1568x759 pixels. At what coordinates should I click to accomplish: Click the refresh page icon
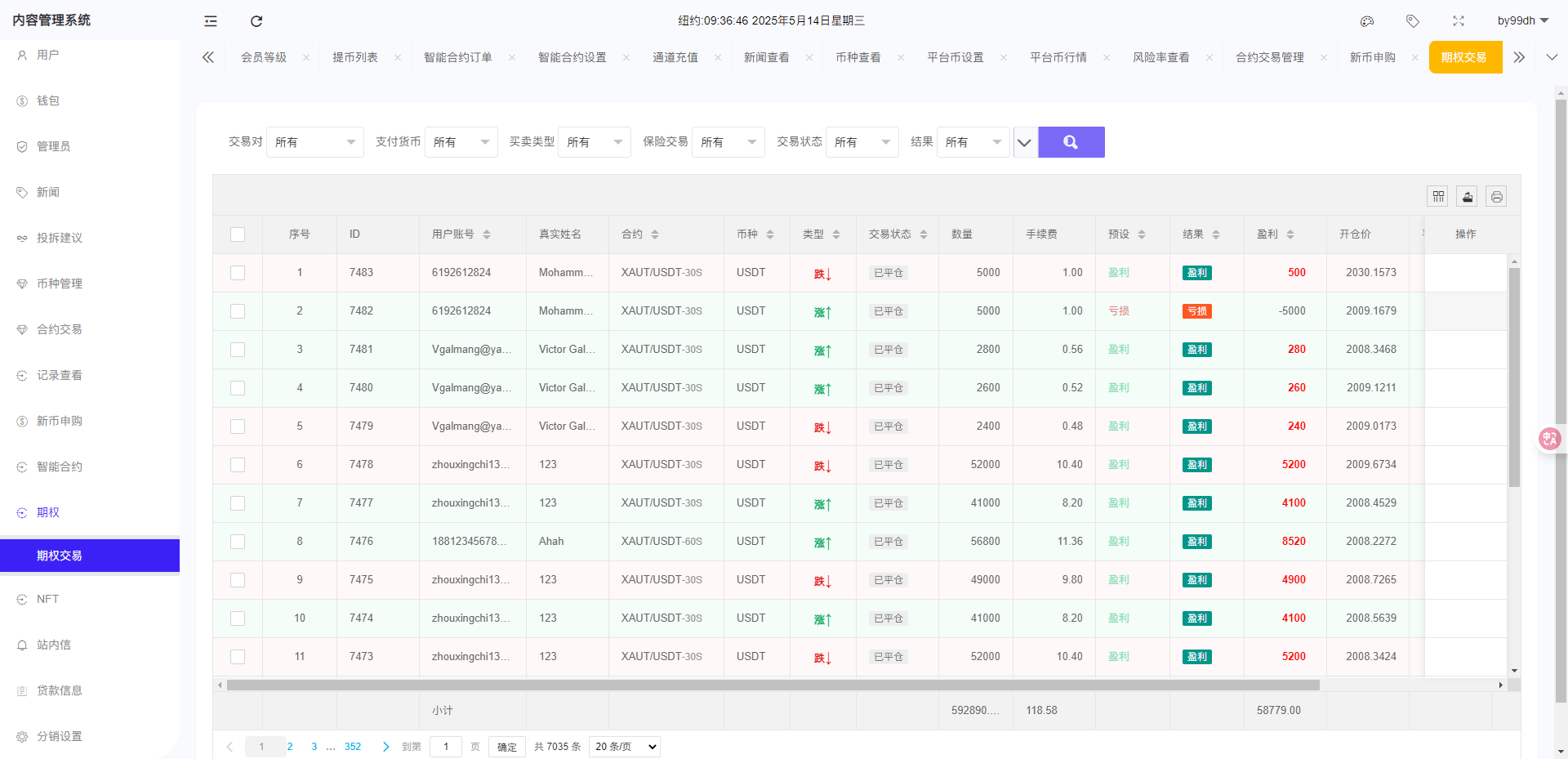tap(256, 21)
